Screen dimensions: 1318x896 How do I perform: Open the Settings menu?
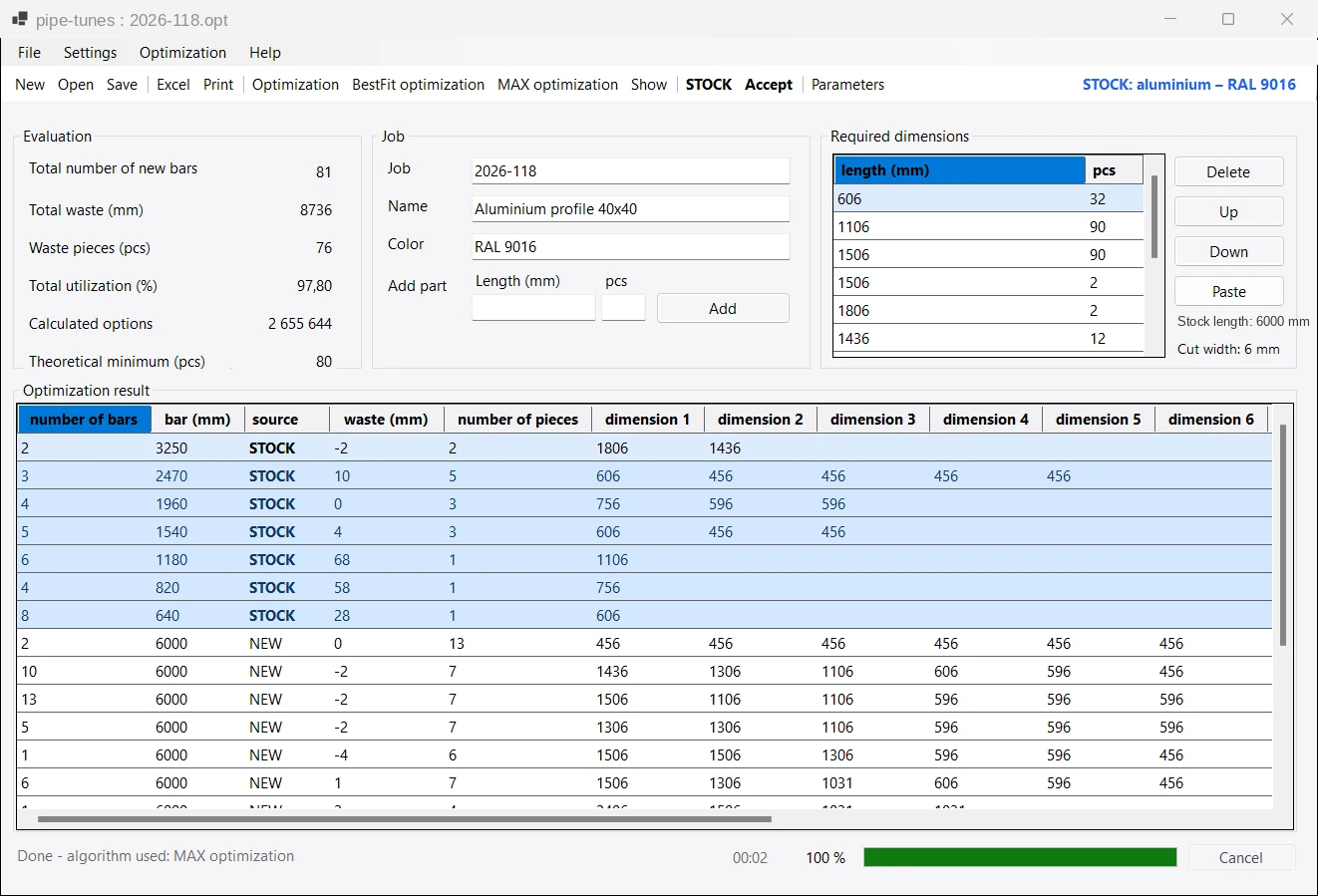click(x=90, y=53)
